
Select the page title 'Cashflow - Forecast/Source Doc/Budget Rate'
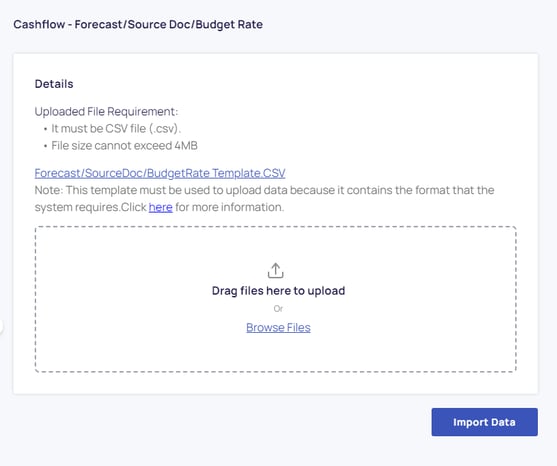(x=138, y=25)
